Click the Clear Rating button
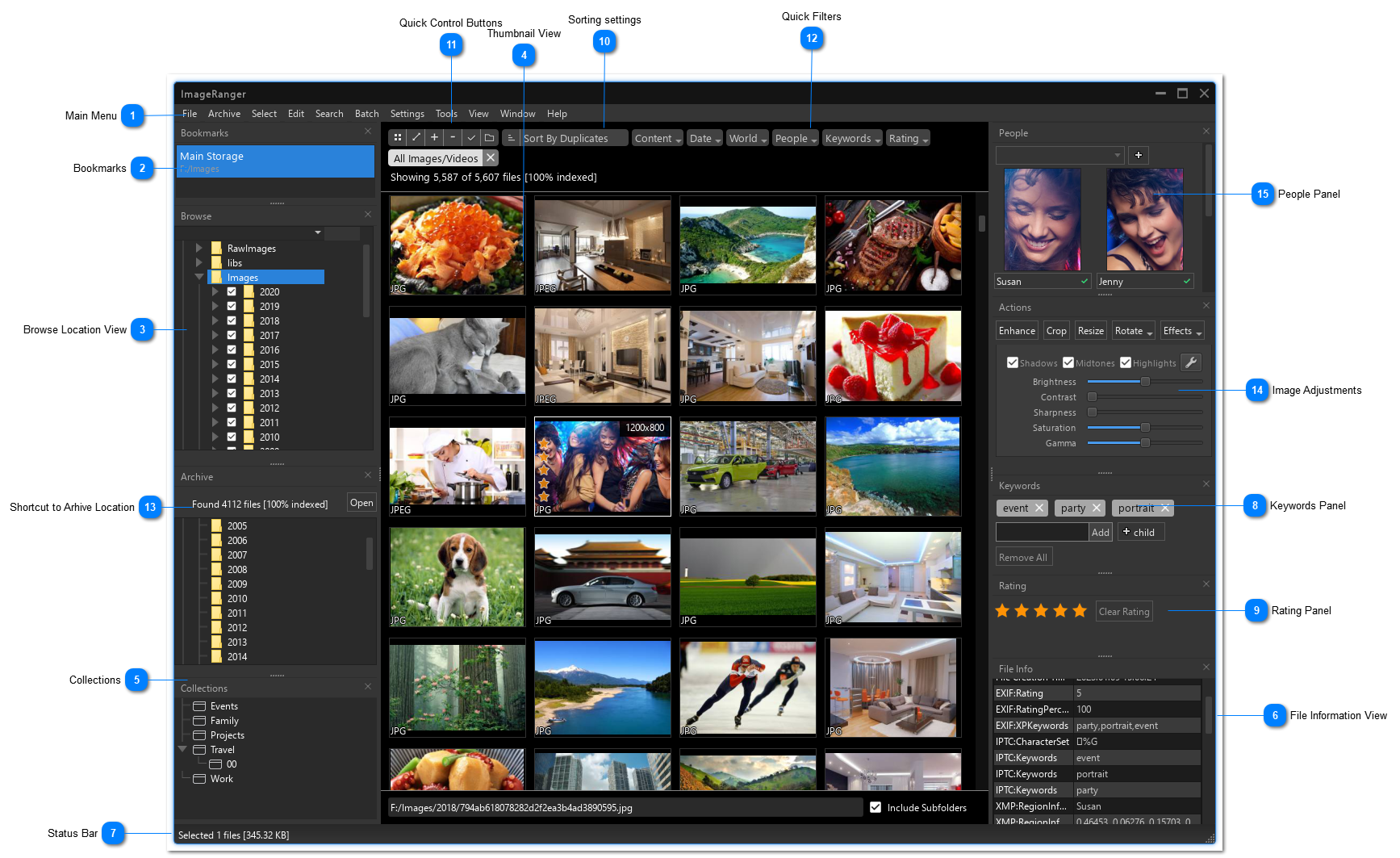Viewport: 1400px width, 858px height. tap(1124, 611)
